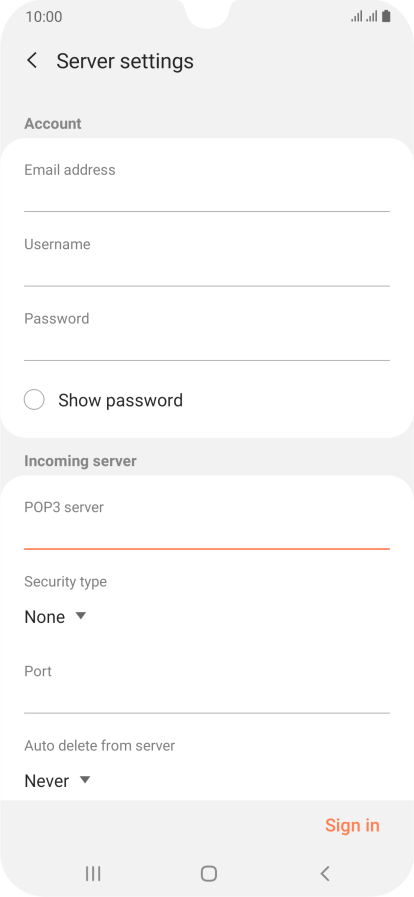The image size is (414, 897).
Task: Open the Security type dropdown arrow
Action: click(x=81, y=616)
